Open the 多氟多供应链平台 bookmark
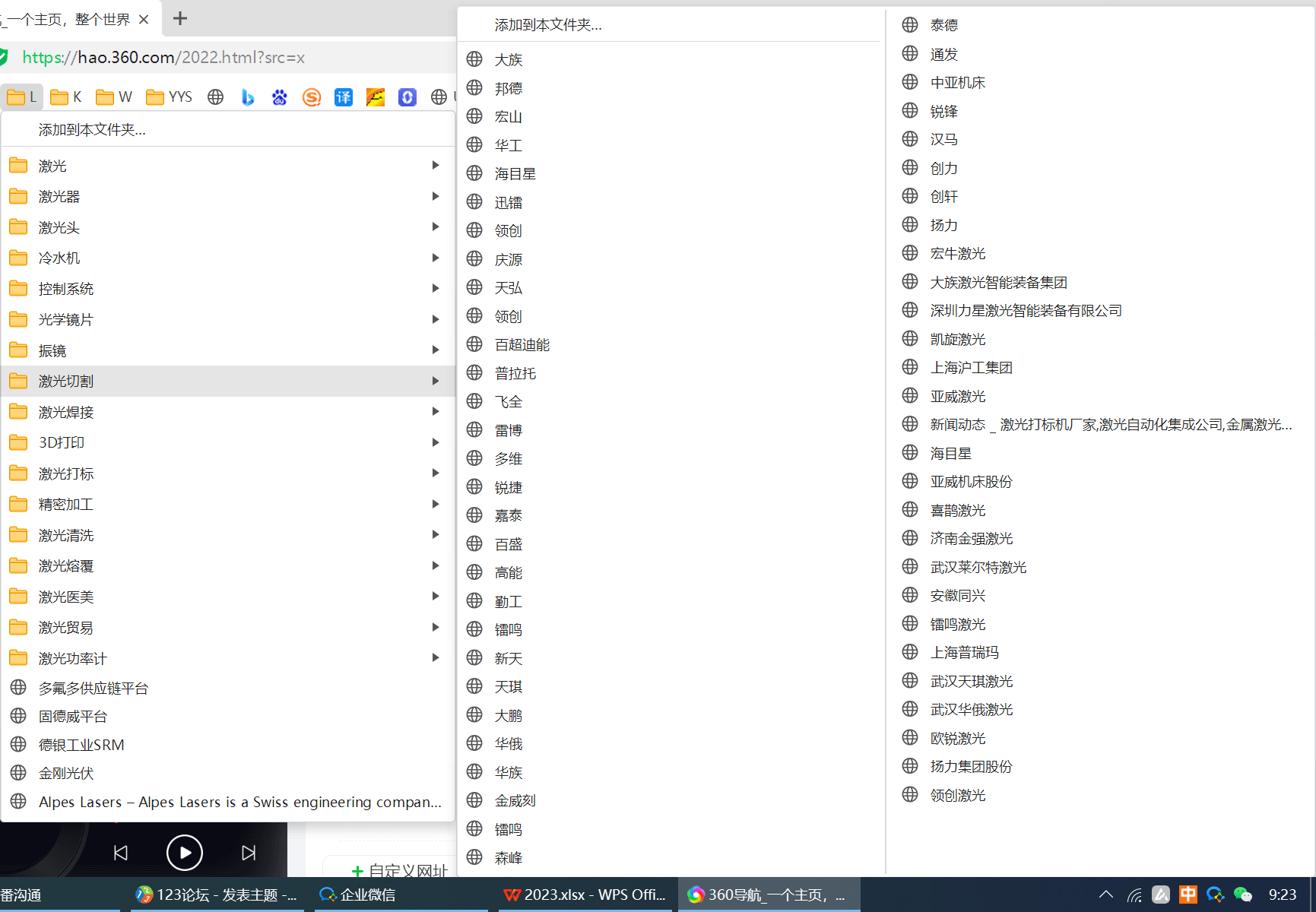This screenshot has width=1316, height=912. (228, 688)
